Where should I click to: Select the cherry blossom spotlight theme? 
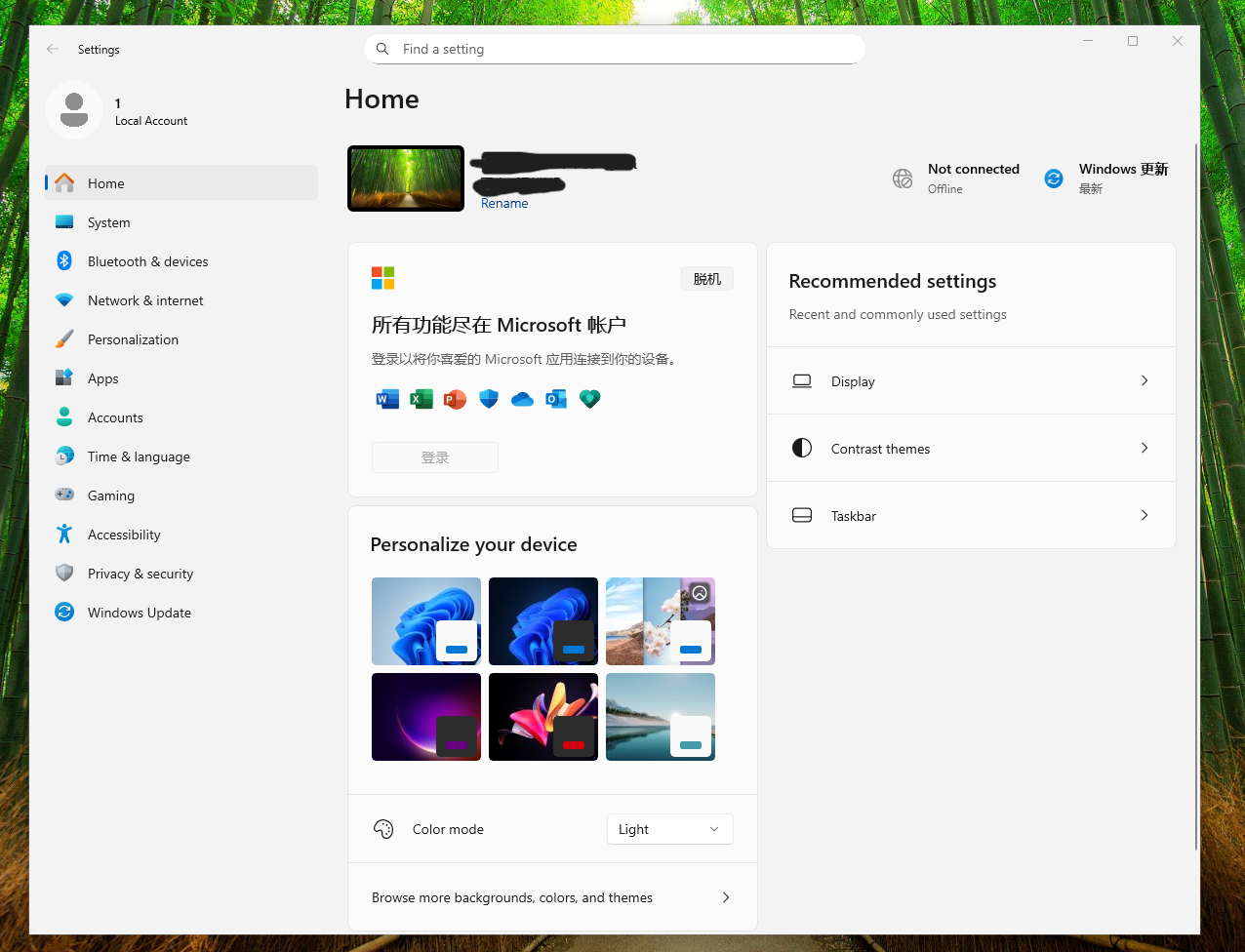pos(661,621)
